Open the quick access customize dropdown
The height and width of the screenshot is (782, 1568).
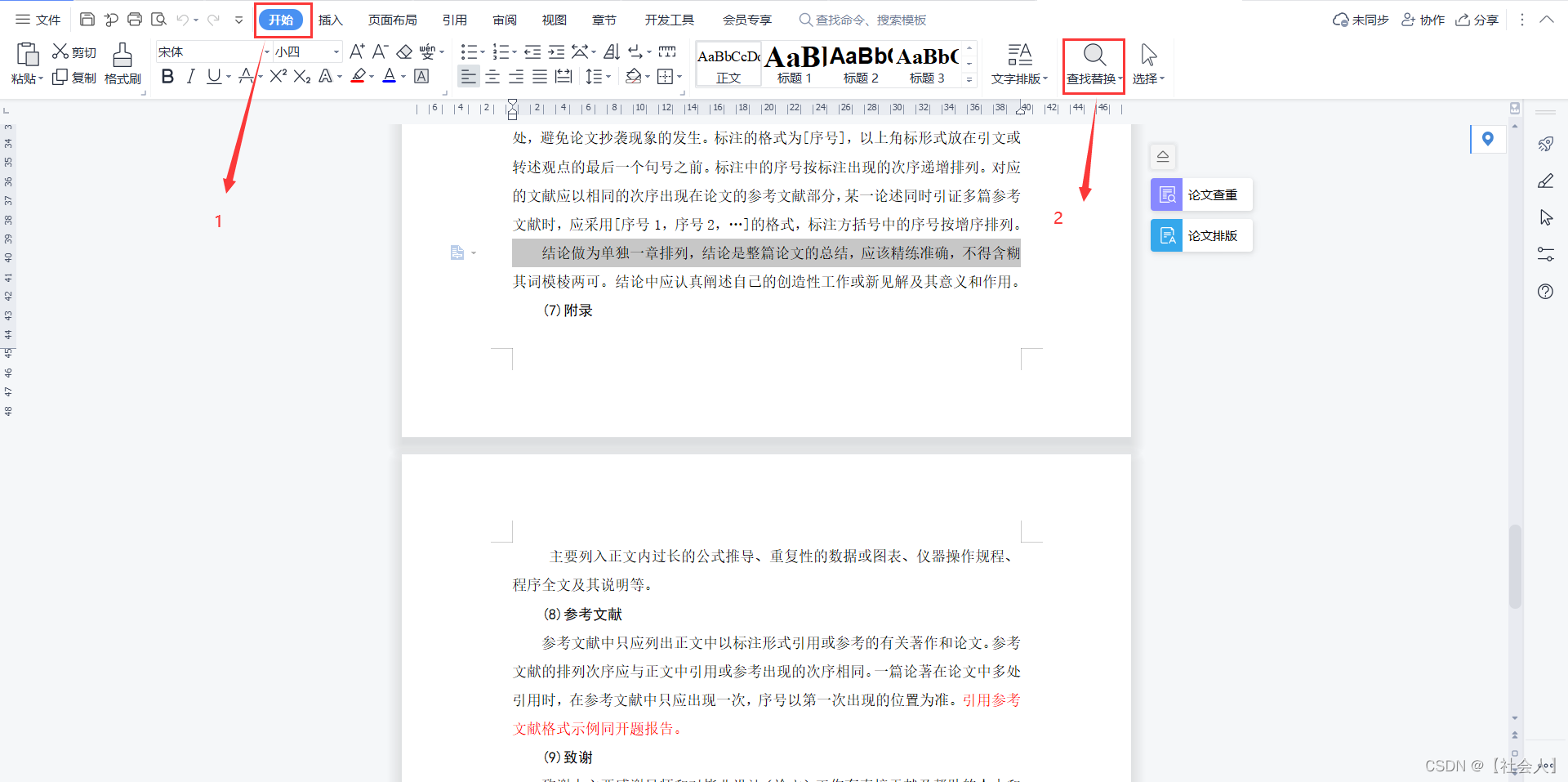pos(239,20)
